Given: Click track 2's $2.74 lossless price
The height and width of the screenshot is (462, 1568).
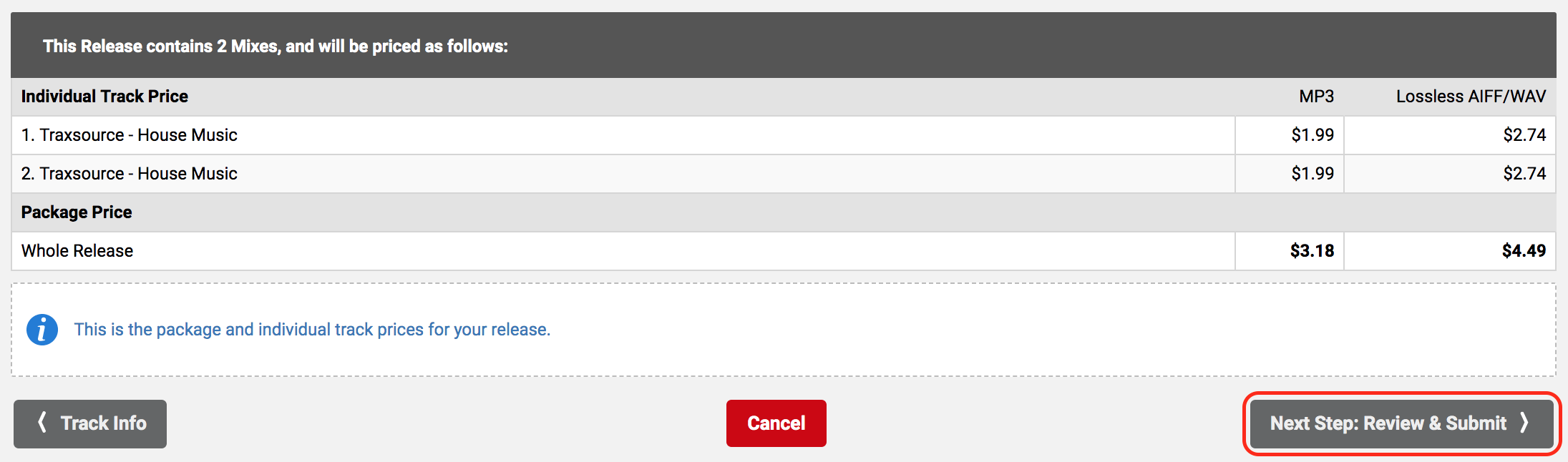Looking at the screenshot, I should pos(1524,174).
